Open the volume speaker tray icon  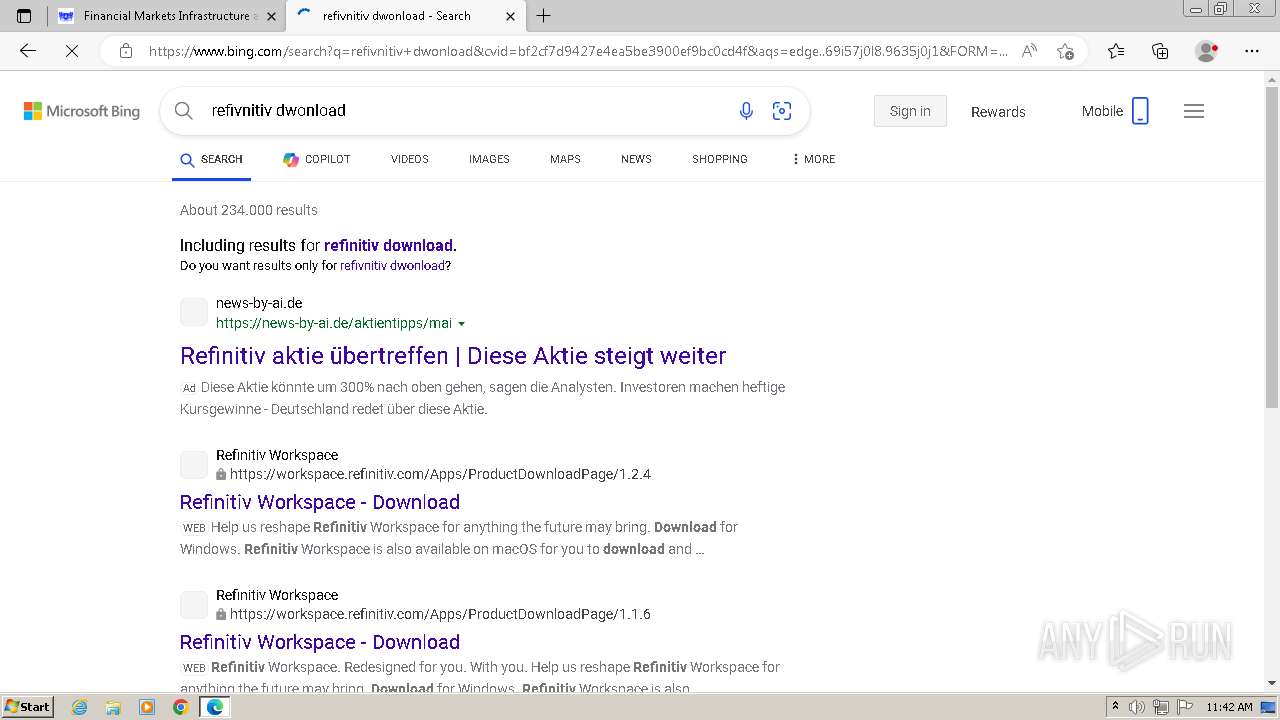(1137, 707)
